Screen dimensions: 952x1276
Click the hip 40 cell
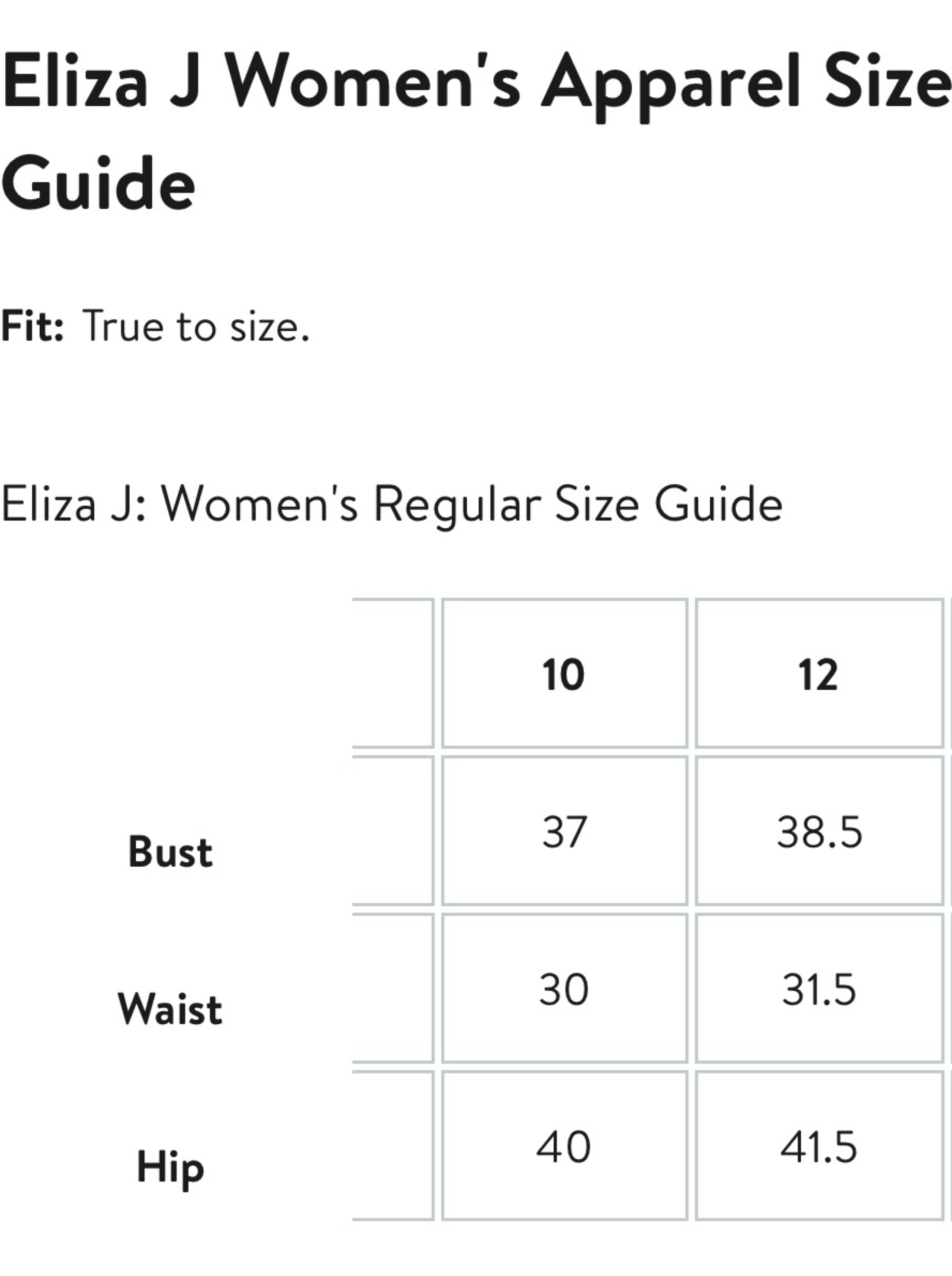[564, 1146]
